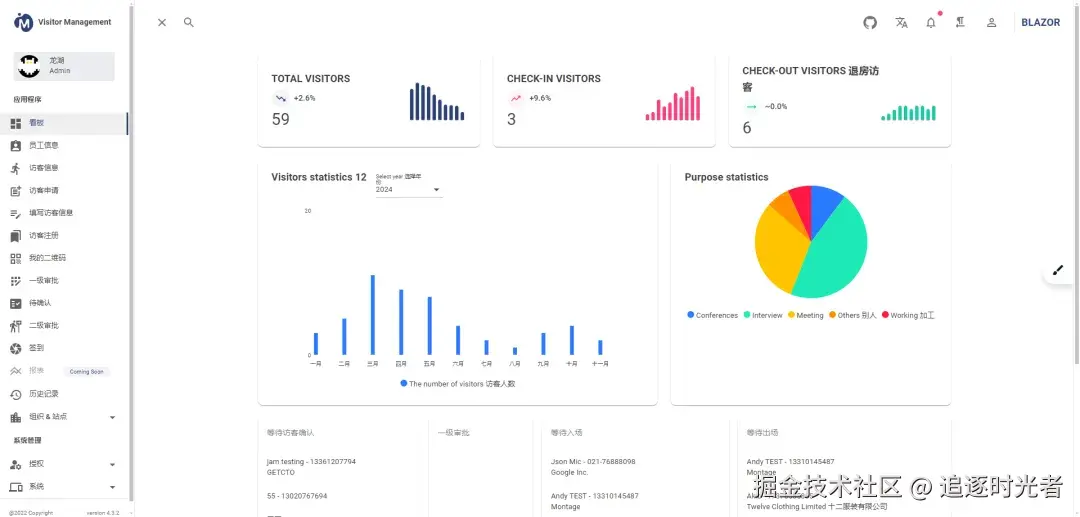
Task: Toggle Interview legend in Purpose statistics
Action: pyautogui.click(x=762, y=315)
